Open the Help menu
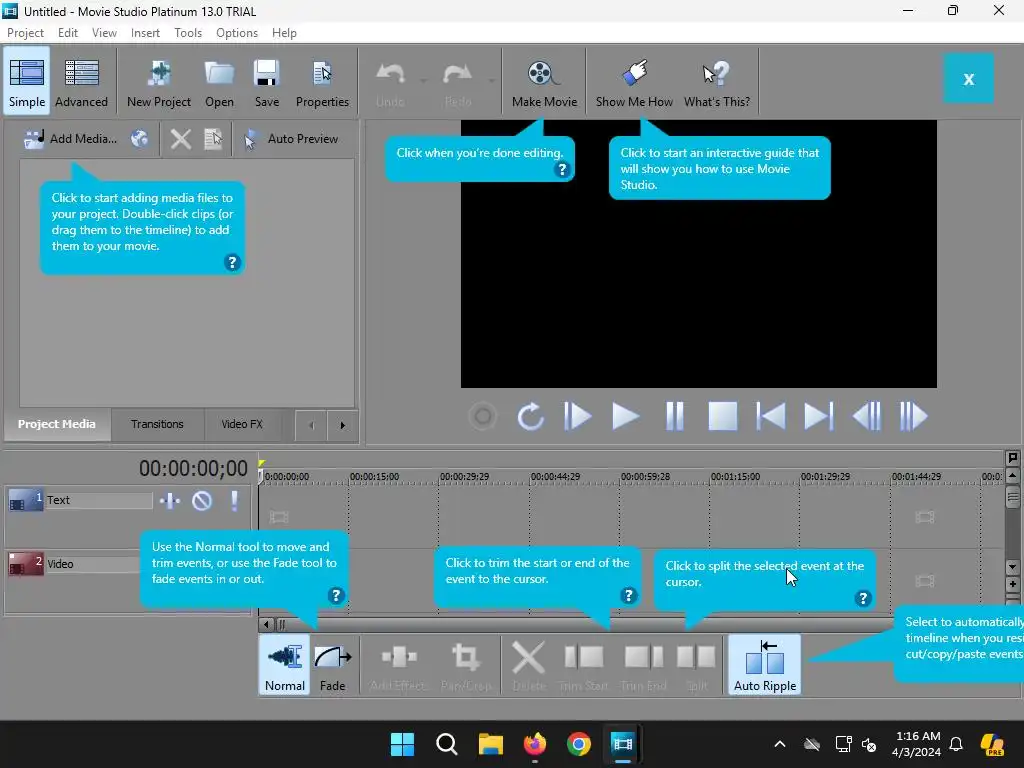Image resolution: width=1024 pixels, height=768 pixels. pyautogui.click(x=284, y=33)
